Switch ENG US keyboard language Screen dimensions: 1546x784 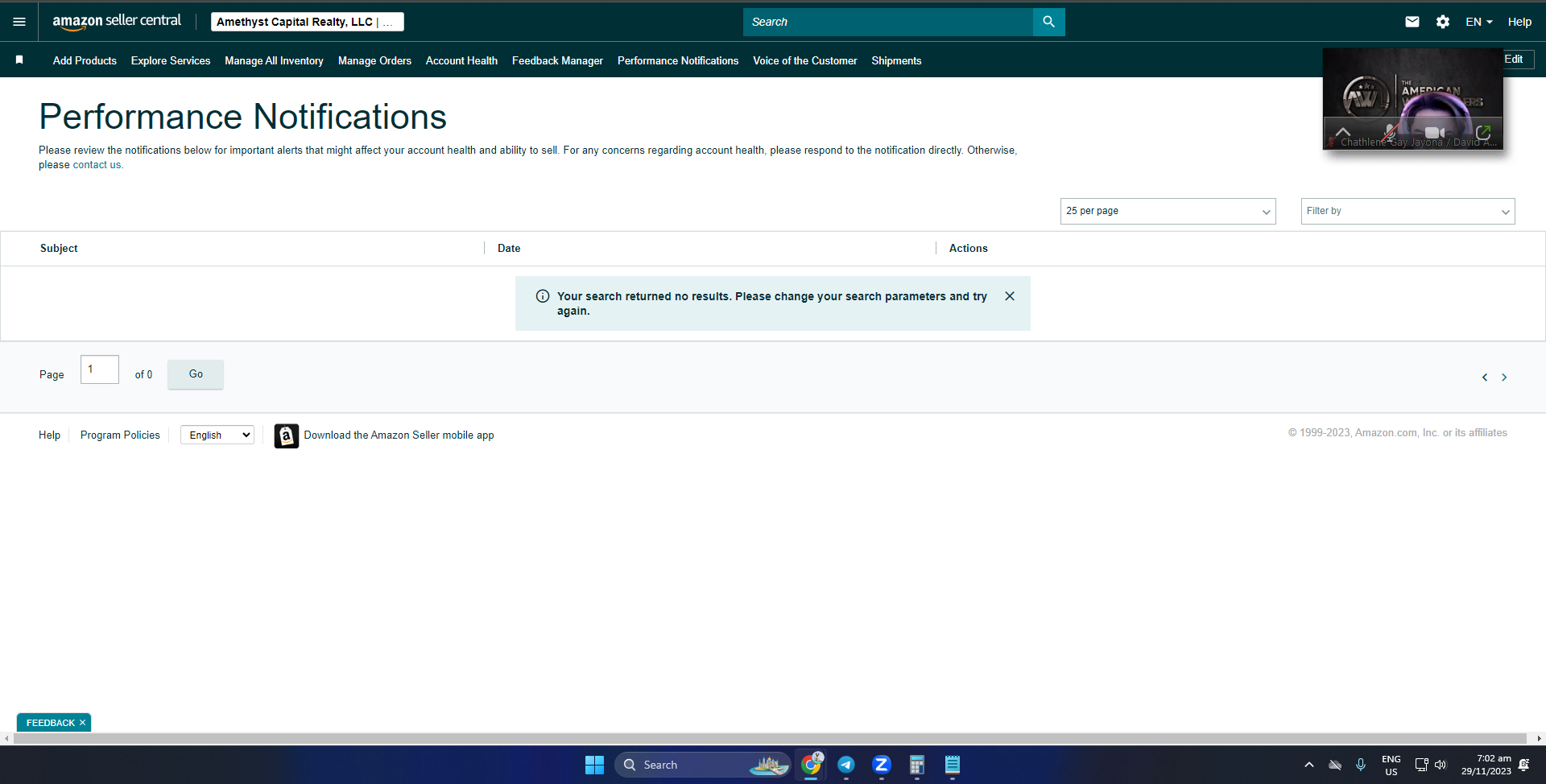1391,765
